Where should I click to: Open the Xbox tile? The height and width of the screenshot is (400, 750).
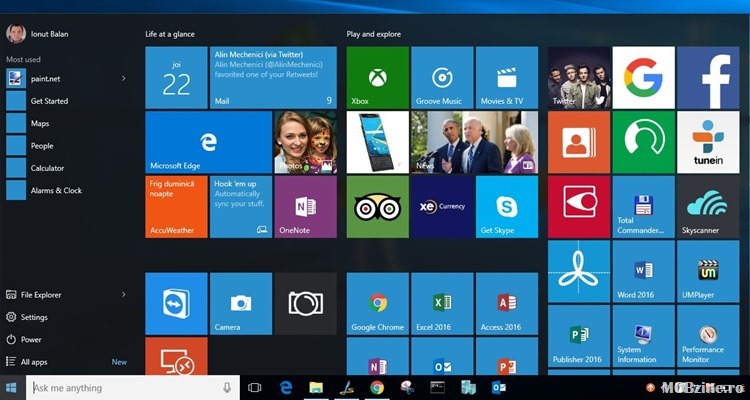(x=377, y=77)
